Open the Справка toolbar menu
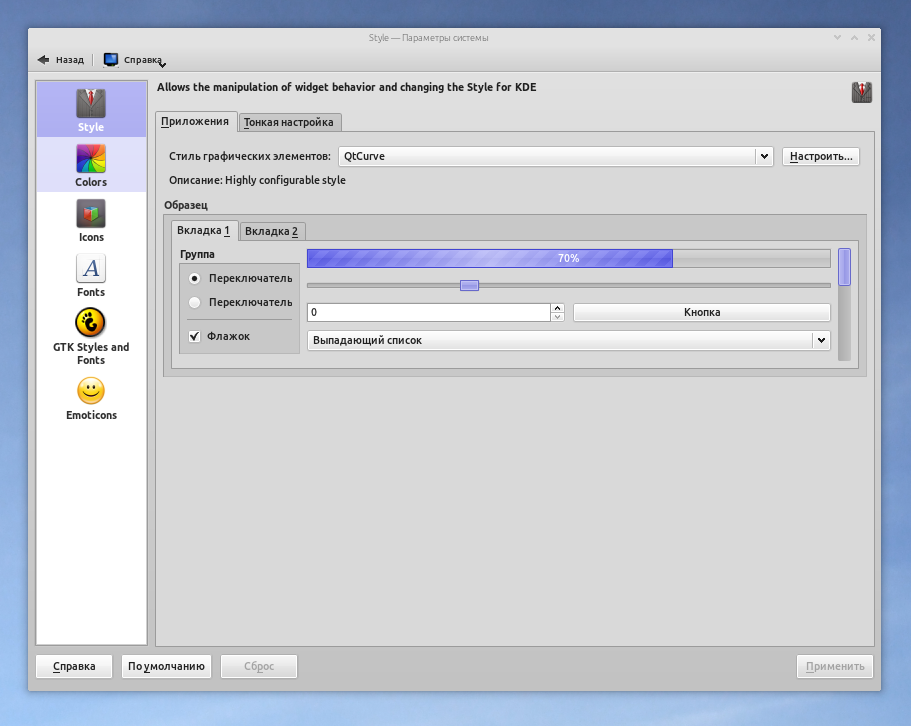Image resolution: width=911 pixels, height=726 pixels. pyautogui.click(x=135, y=60)
